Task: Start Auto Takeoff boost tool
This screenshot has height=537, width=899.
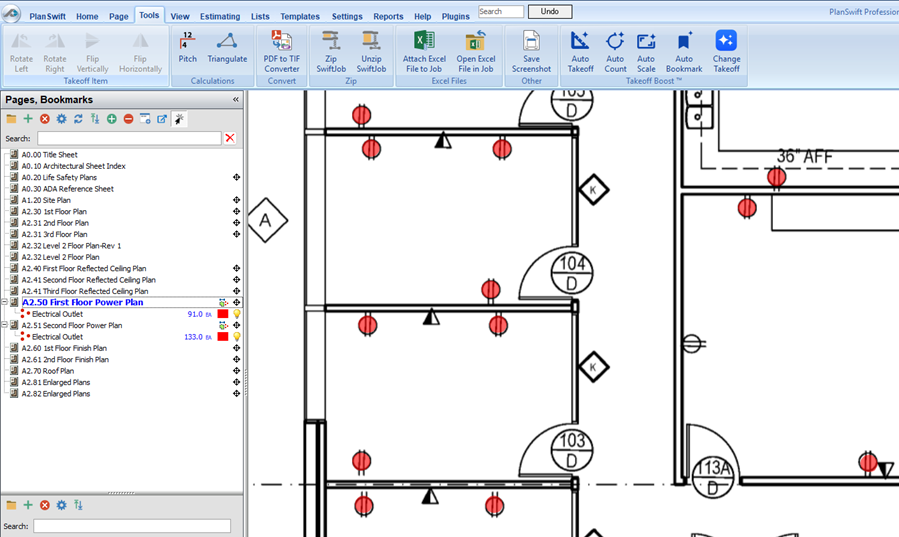Action: (x=580, y=52)
